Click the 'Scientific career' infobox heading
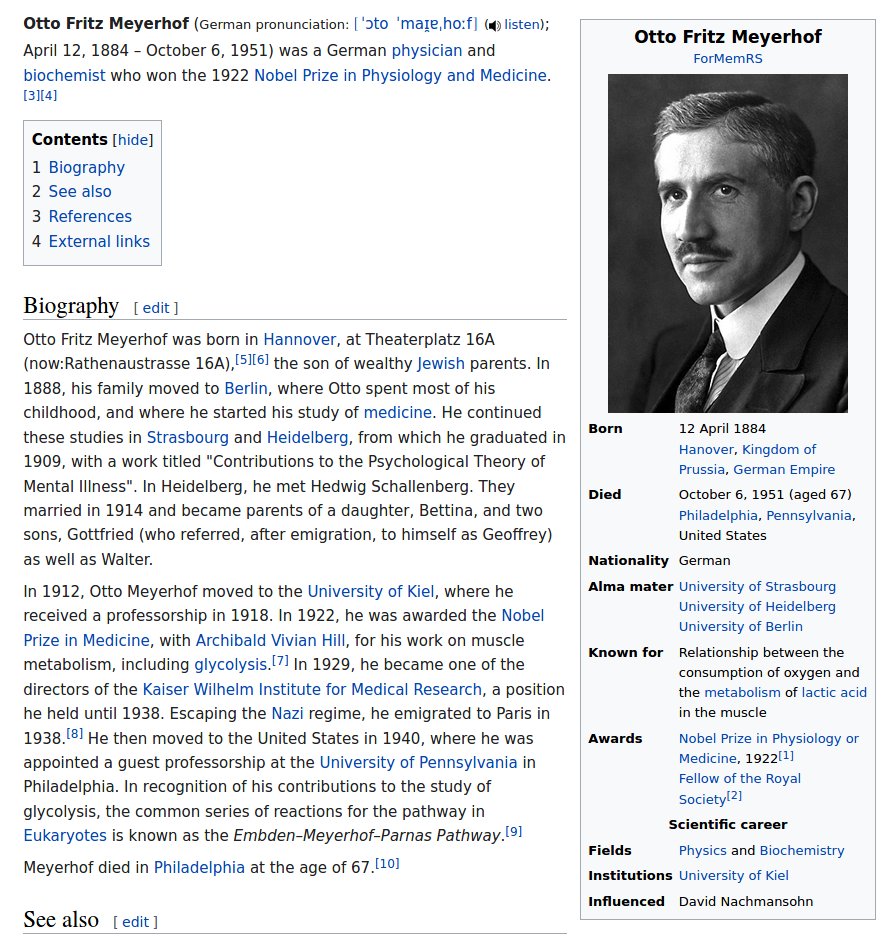 (x=727, y=824)
